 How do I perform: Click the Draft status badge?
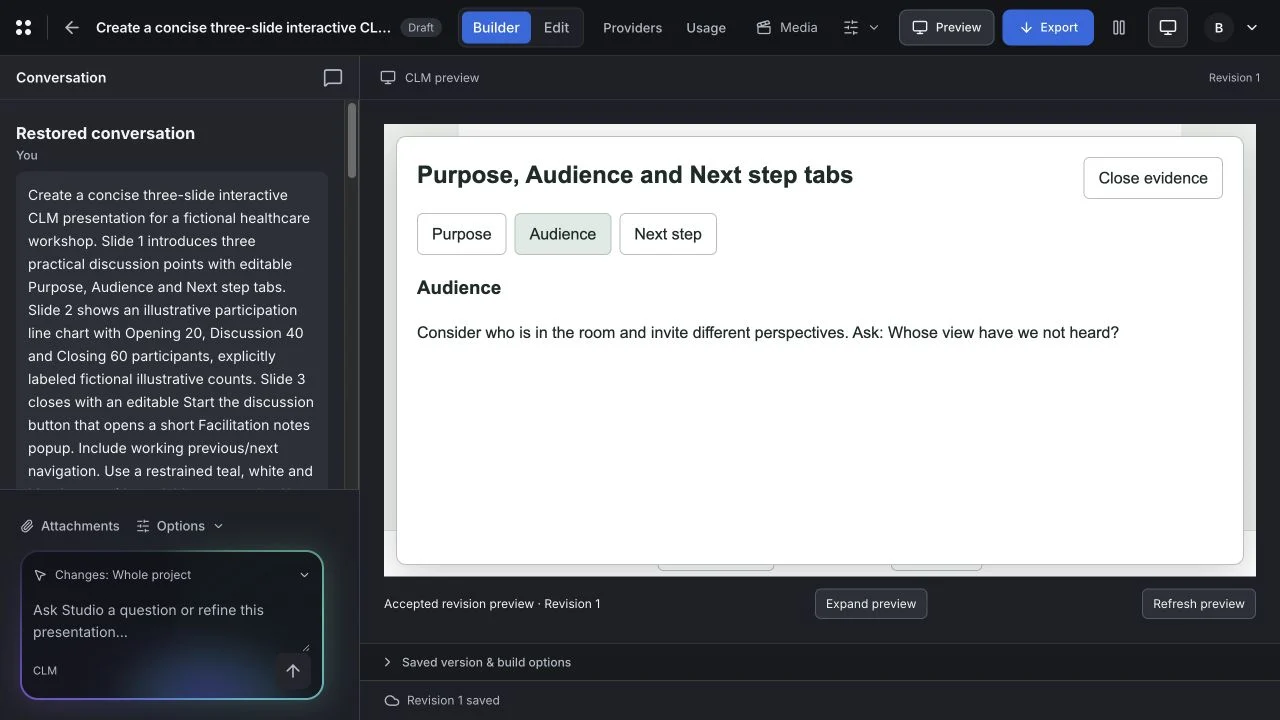click(x=421, y=28)
